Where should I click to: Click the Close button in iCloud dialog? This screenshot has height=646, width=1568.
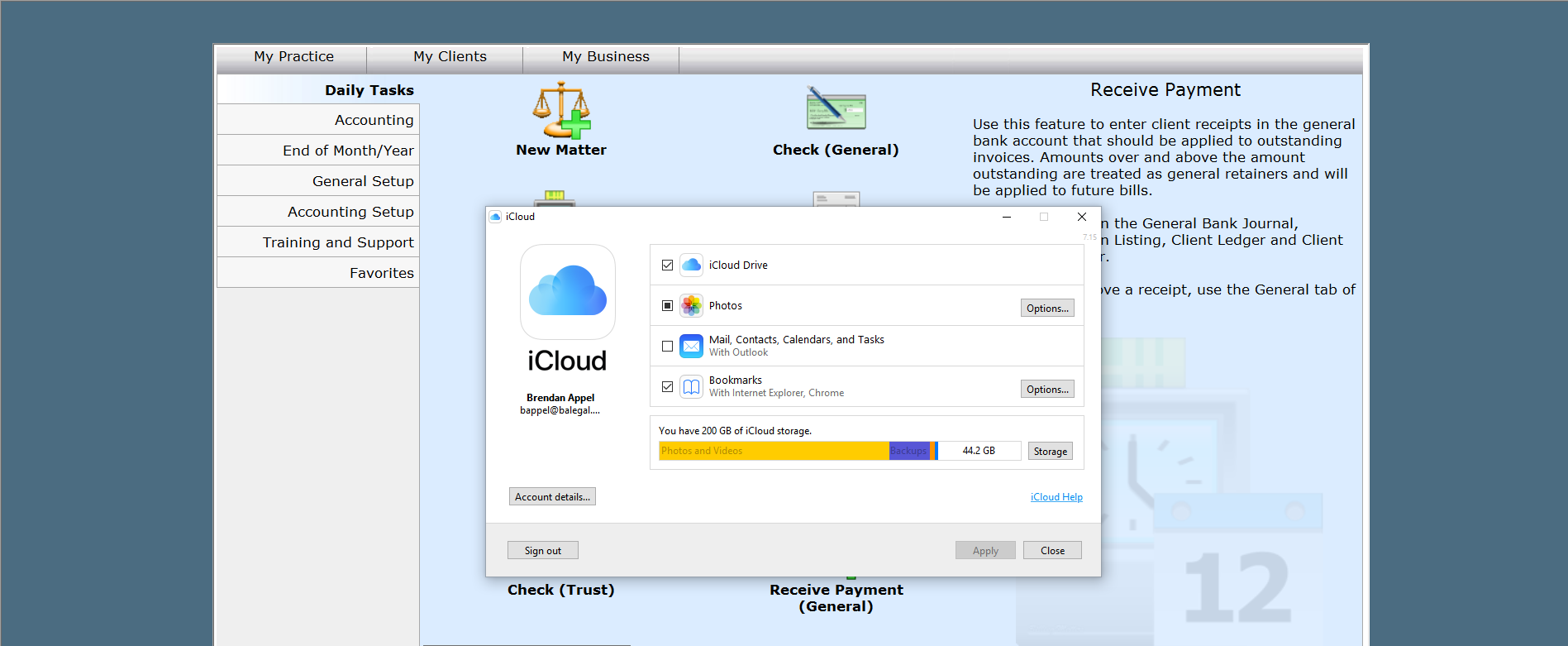tap(1052, 550)
